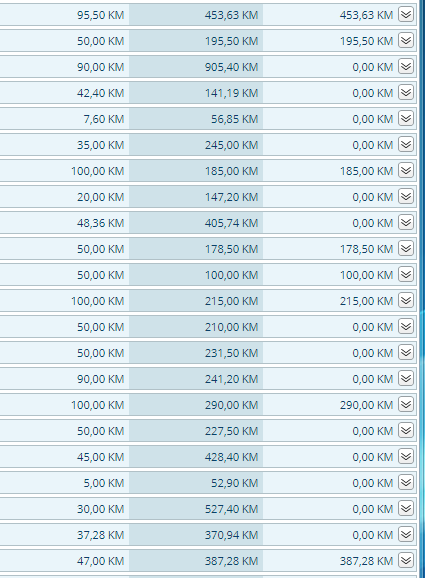Click the 370,94 KM cell
The height and width of the screenshot is (578, 425).
click(x=196, y=535)
